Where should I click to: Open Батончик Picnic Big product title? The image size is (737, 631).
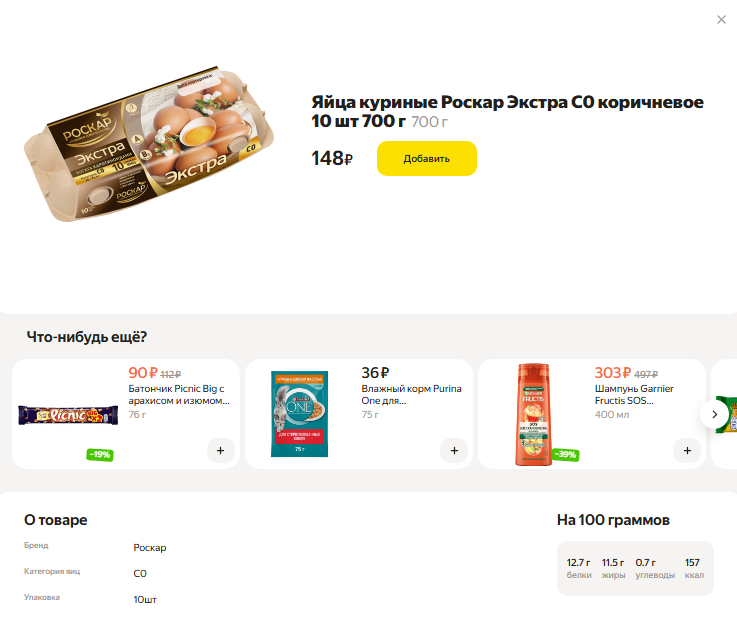[x=179, y=394]
